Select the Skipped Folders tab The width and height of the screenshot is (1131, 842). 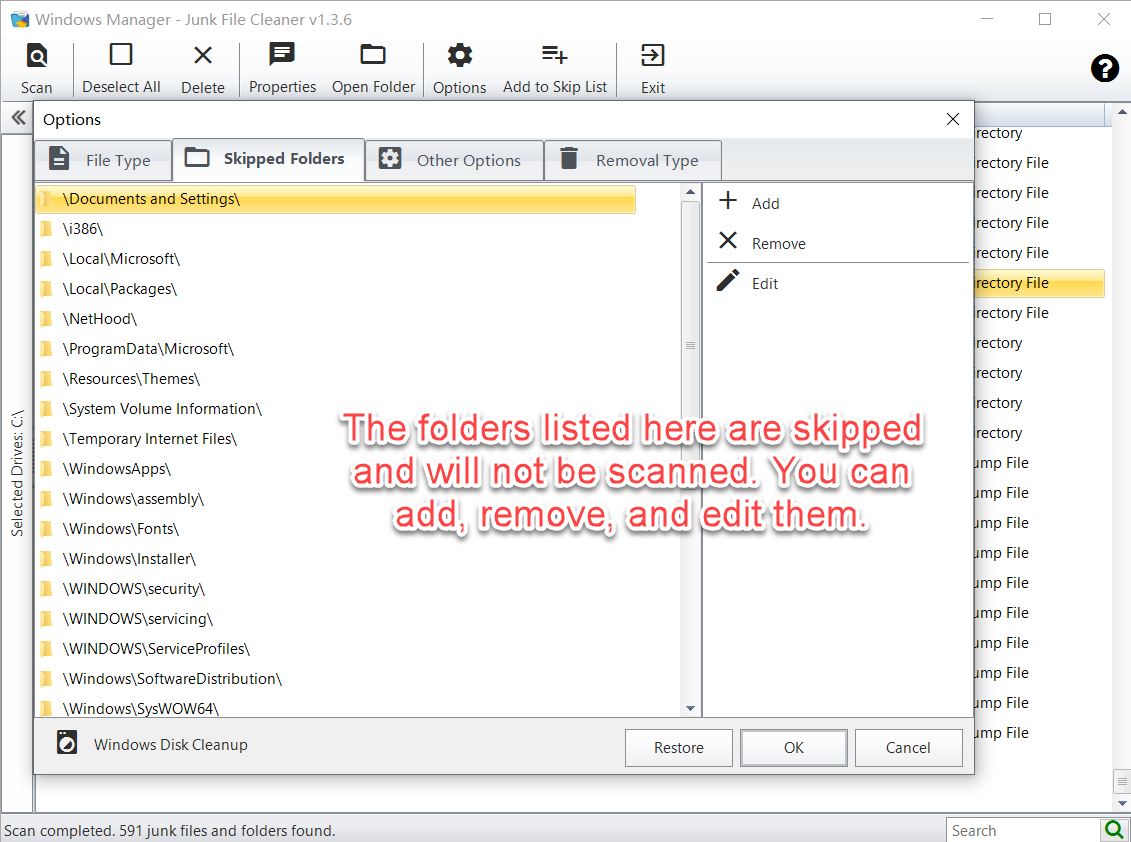click(268, 159)
